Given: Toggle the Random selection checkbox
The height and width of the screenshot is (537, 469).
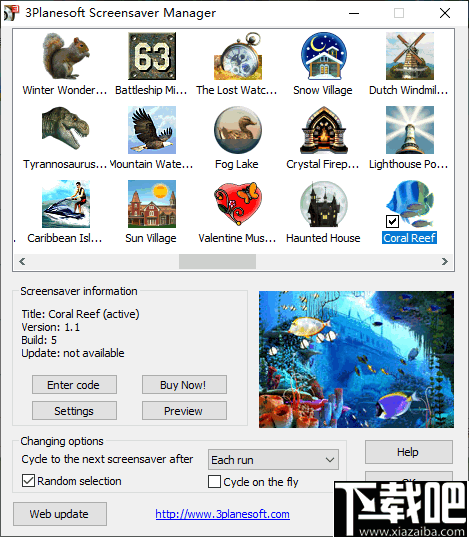Looking at the screenshot, I should (x=28, y=480).
